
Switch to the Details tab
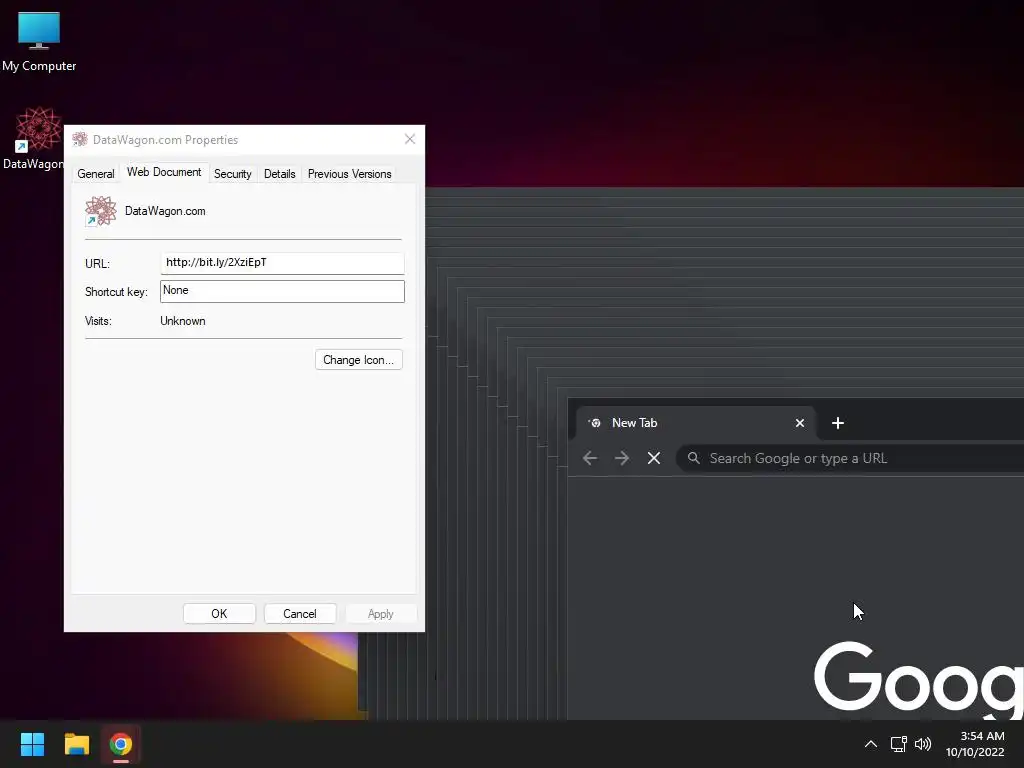(280, 174)
